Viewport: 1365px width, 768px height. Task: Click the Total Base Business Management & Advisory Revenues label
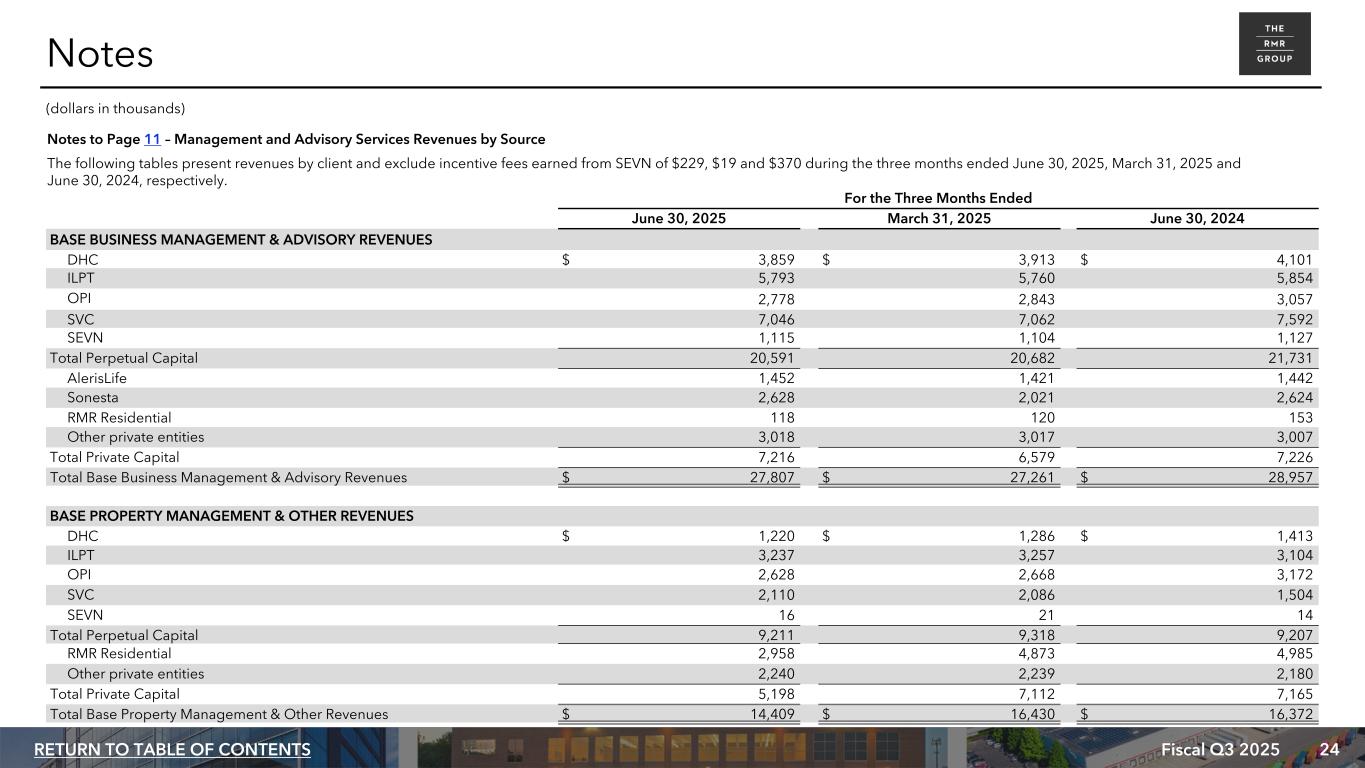228,477
